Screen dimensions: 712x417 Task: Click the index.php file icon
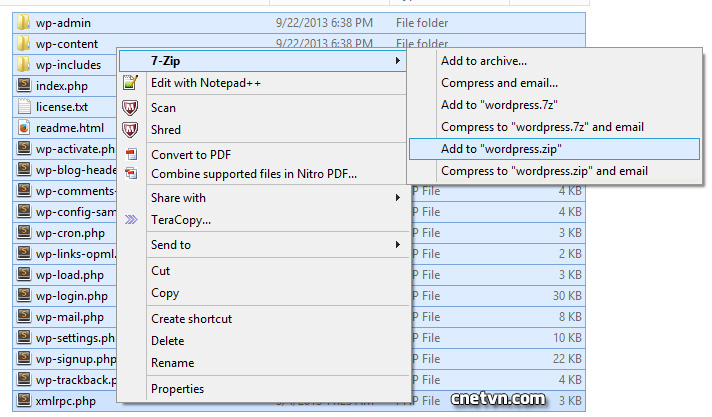pyautogui.click(x=24, y=85)
